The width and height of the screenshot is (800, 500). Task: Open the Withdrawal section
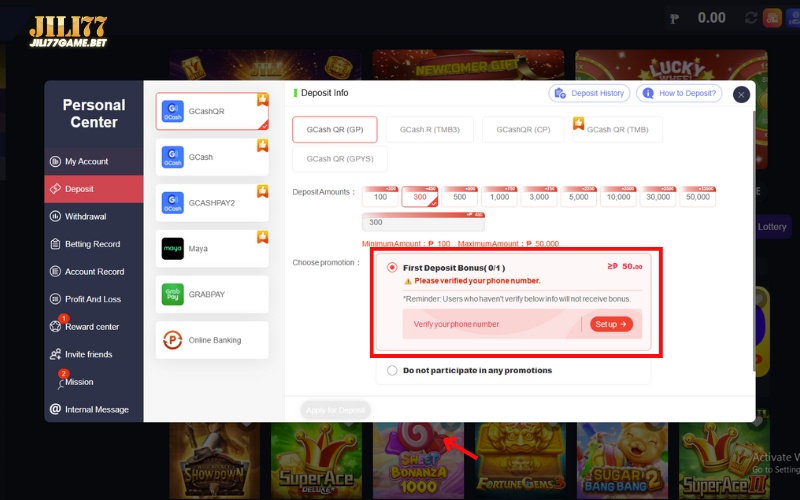pos(94,216)
